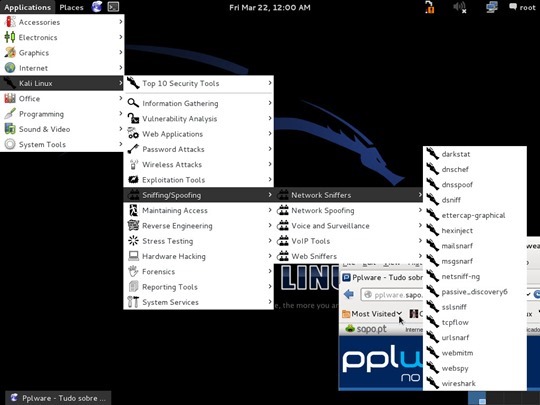Screen dimensions: 540x405
Task: Click the Hardware Hacking laptop icon
Action: click(x=133, y=256)
